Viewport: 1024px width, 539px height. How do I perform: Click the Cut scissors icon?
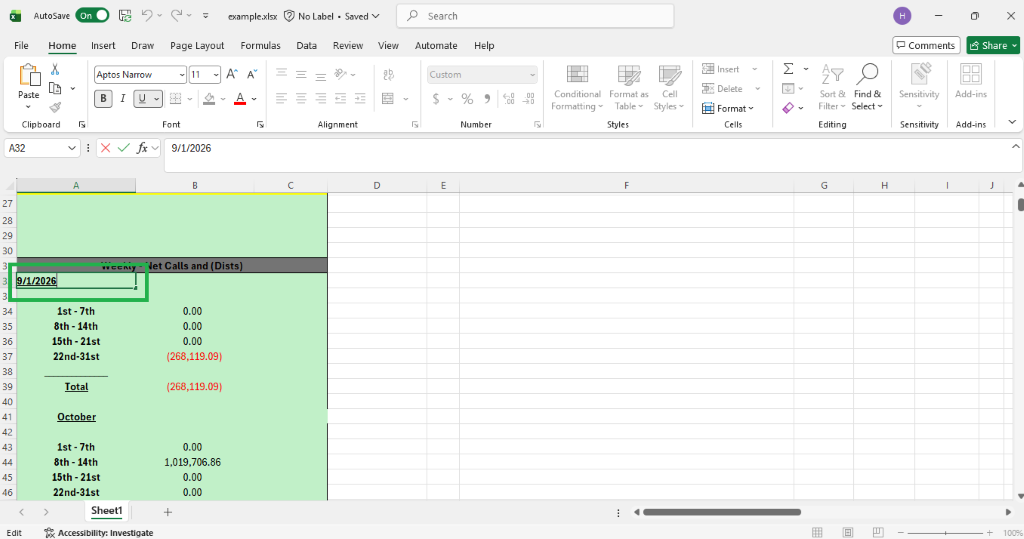point(55,69)
